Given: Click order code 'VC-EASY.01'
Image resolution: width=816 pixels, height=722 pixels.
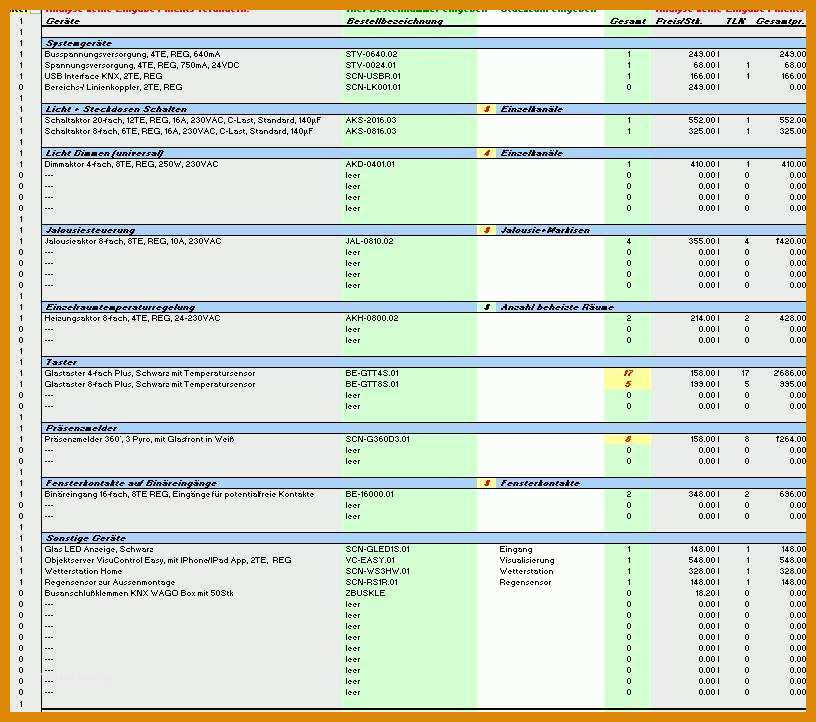Looking at the screenshot, I should tap(369, 560).
